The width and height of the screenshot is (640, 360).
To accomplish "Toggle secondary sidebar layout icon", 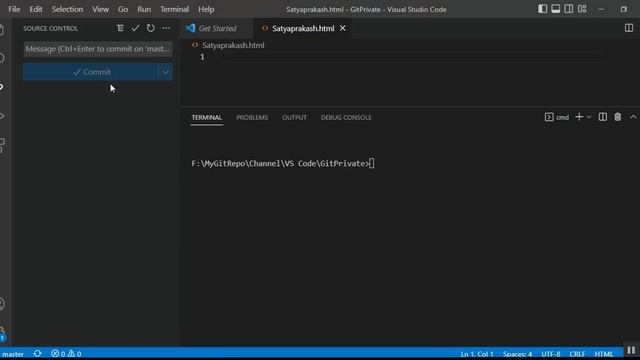I will (569, 9).
